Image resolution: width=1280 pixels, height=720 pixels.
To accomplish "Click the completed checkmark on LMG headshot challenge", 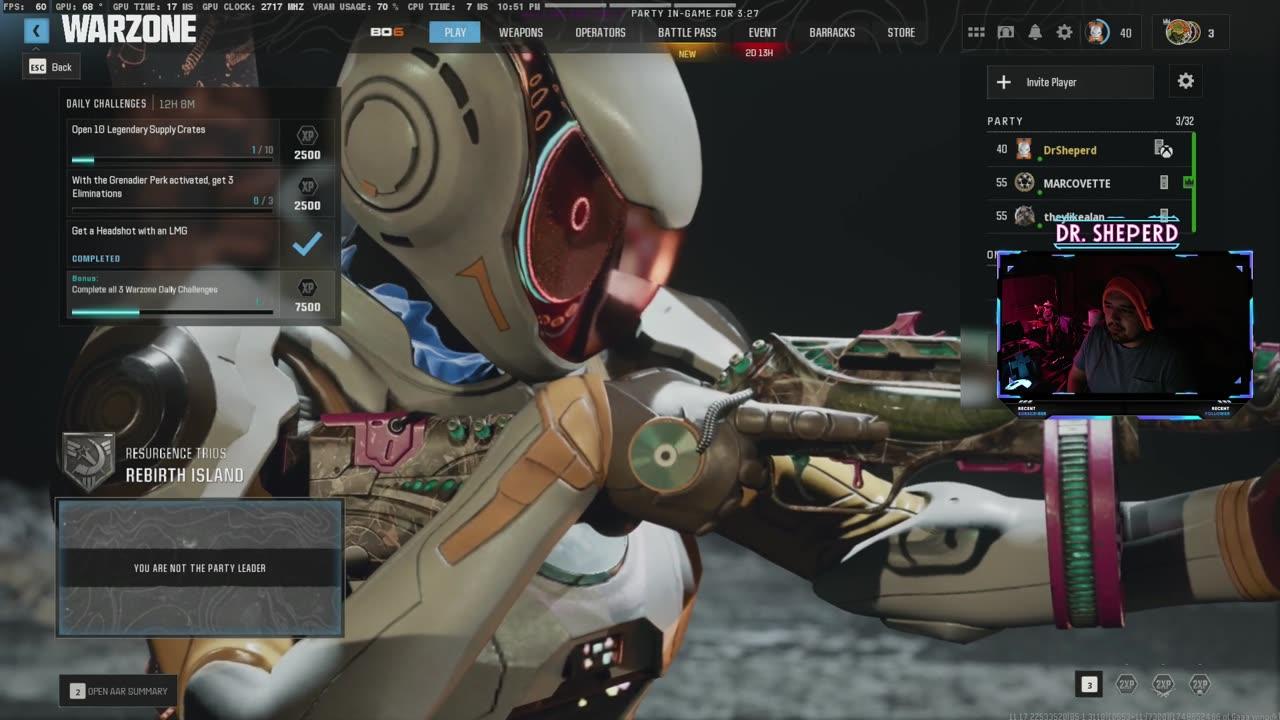I will tap(307, 243).
